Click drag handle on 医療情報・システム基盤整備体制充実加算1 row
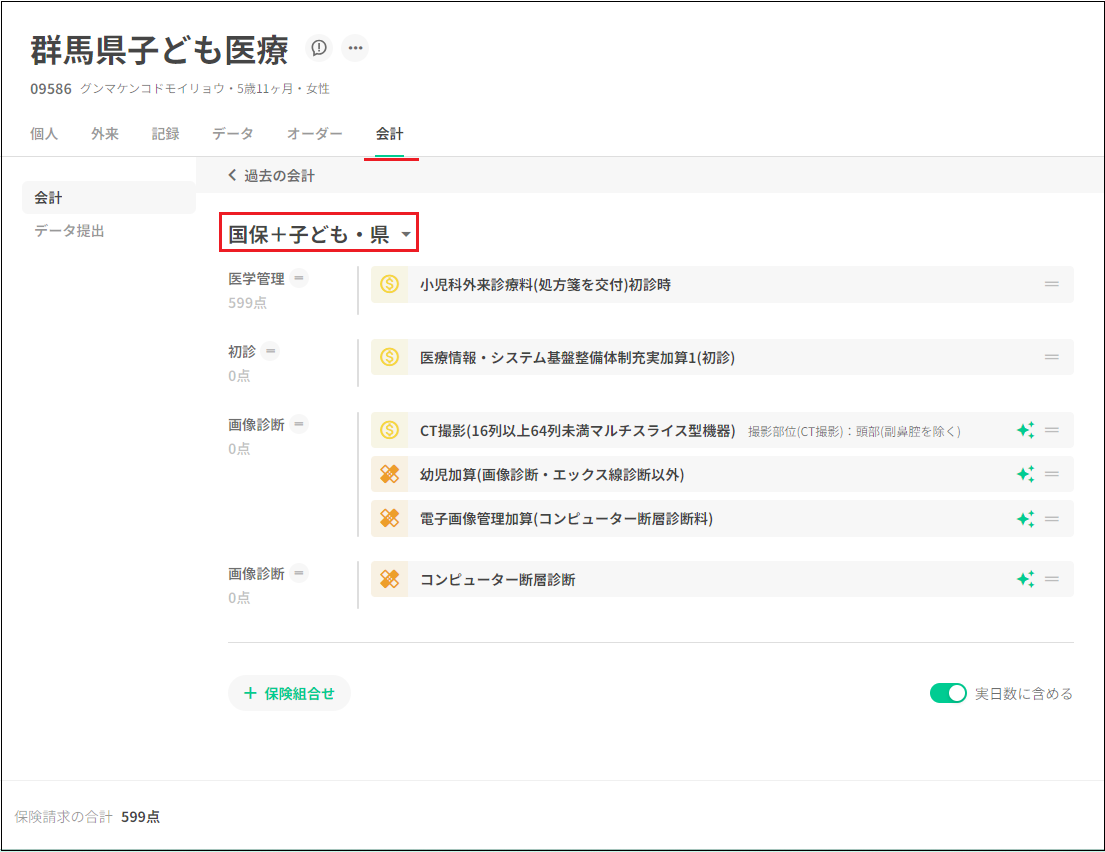Screen dimensions: 1105x852 tap(1052, 357)
